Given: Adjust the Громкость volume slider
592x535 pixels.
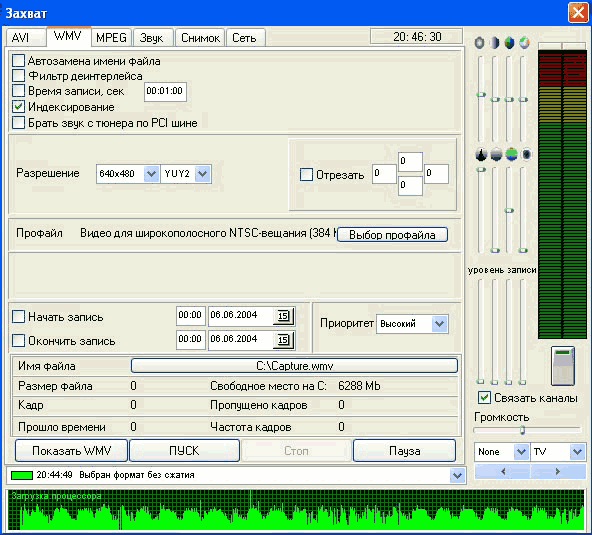Looking at the screenshot, I should [x=523, y=430].
